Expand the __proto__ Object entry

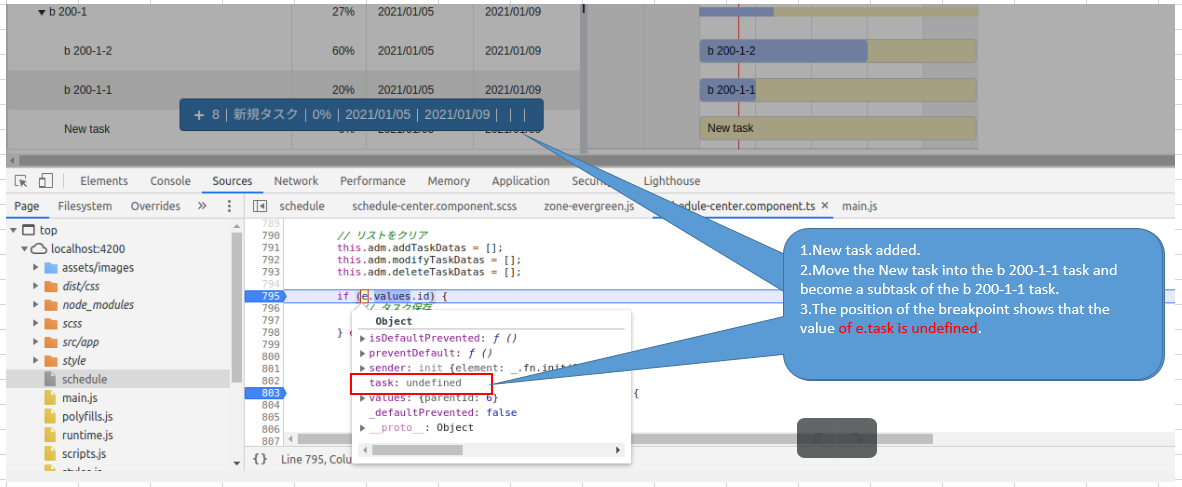(363, 427)
